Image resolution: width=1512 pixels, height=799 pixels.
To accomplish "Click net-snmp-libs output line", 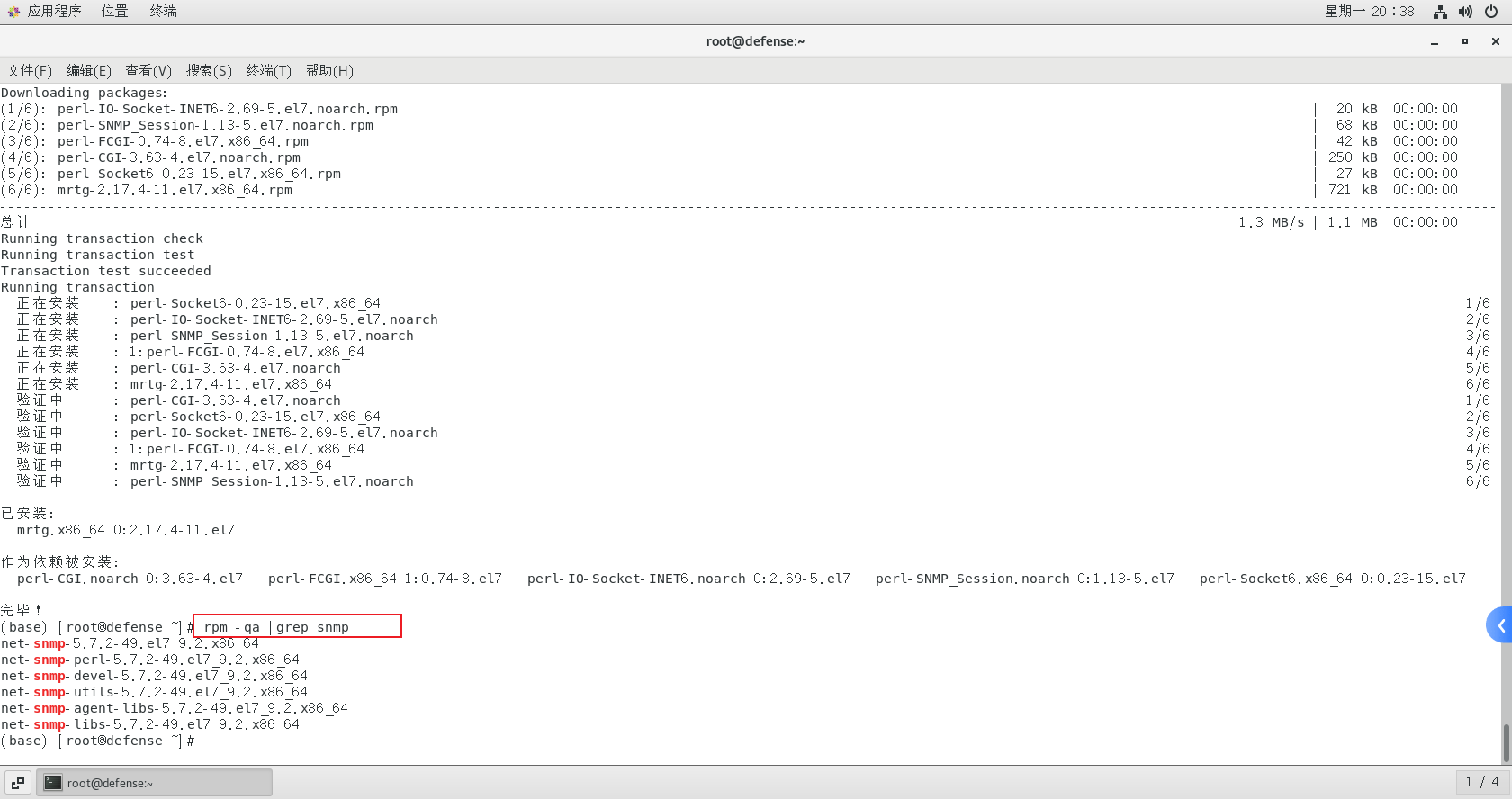I will click(150, 724).
